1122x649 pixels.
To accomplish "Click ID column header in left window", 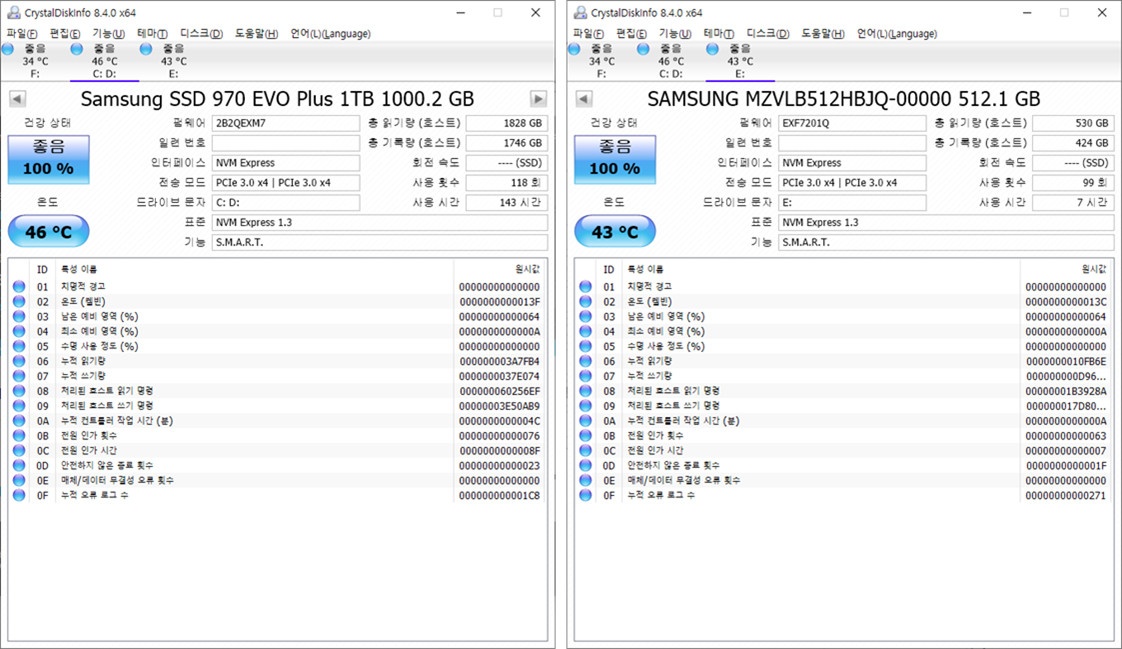I will (42, 269).
